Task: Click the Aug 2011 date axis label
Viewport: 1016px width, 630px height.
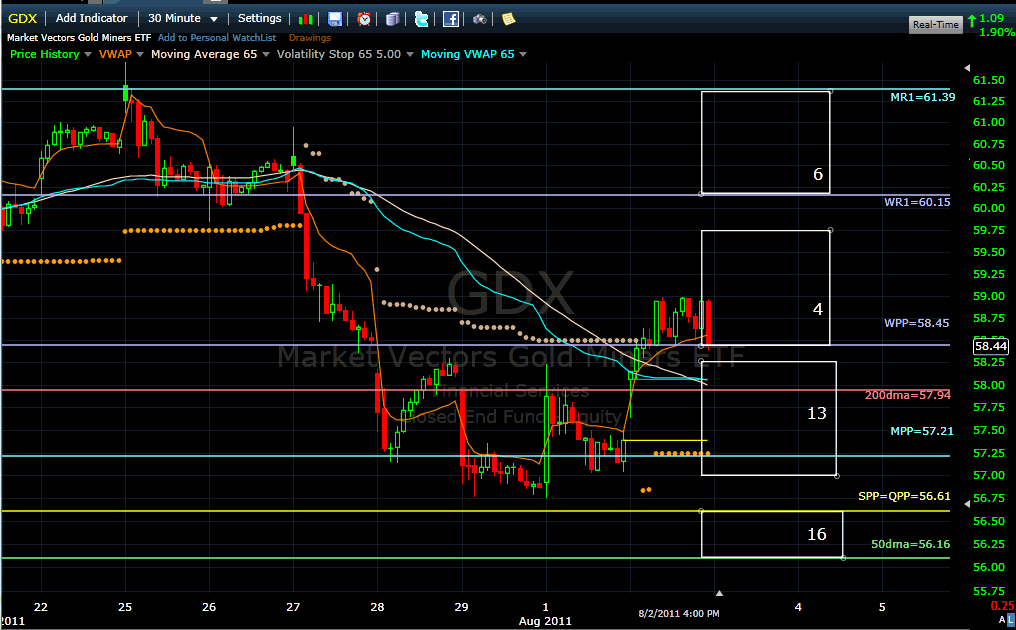Action: tap(546, 621)
